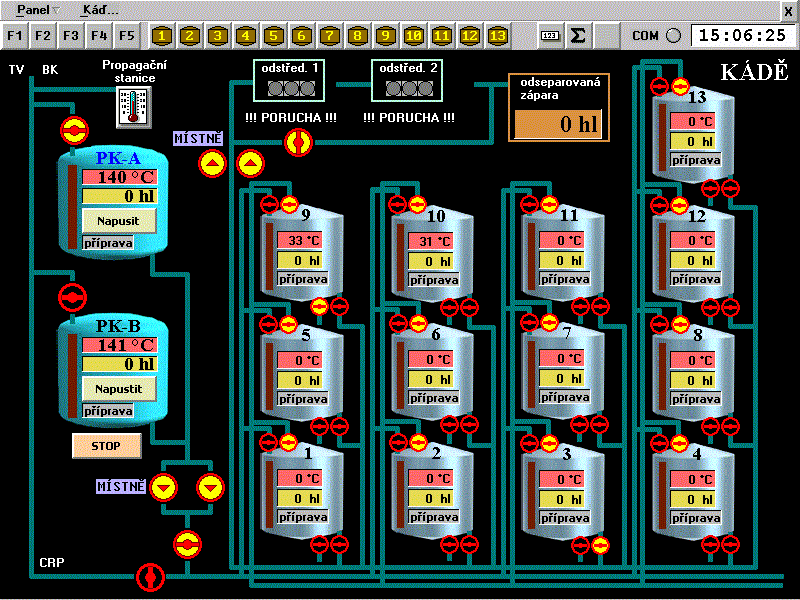Viewport: 800px width, 600px height.
Task: Toggle the red valve right of centrifuge pumps
Action: pyautogui.click(x=298, y=142)
